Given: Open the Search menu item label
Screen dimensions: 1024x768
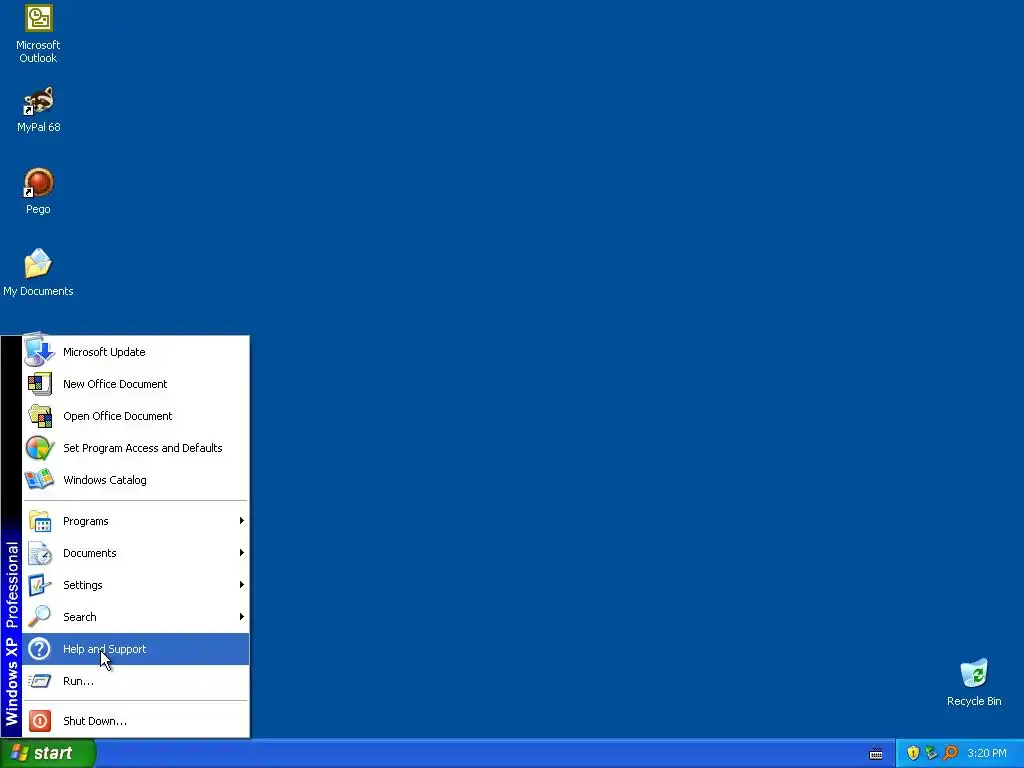Looking at the screenshot, I should 80,616.
